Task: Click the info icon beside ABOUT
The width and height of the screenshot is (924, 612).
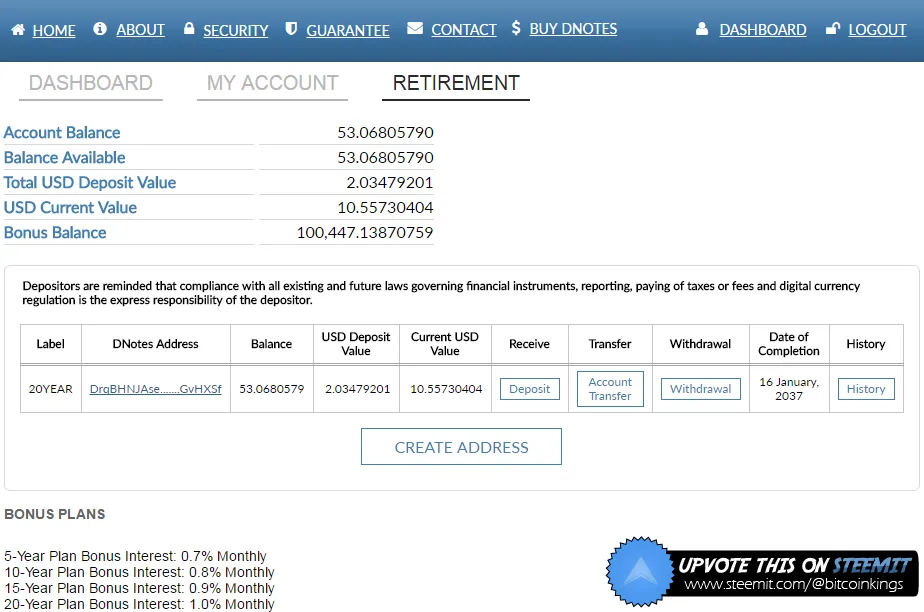Action: tap(100, 28)
